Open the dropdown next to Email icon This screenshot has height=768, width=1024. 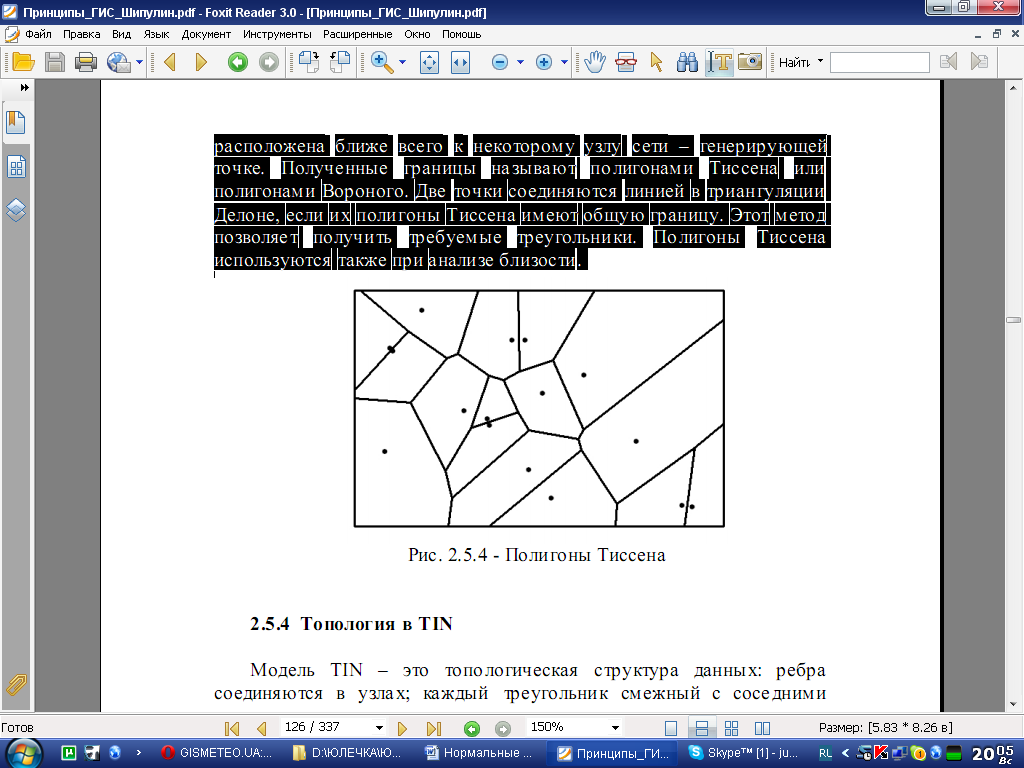point(139,62)
